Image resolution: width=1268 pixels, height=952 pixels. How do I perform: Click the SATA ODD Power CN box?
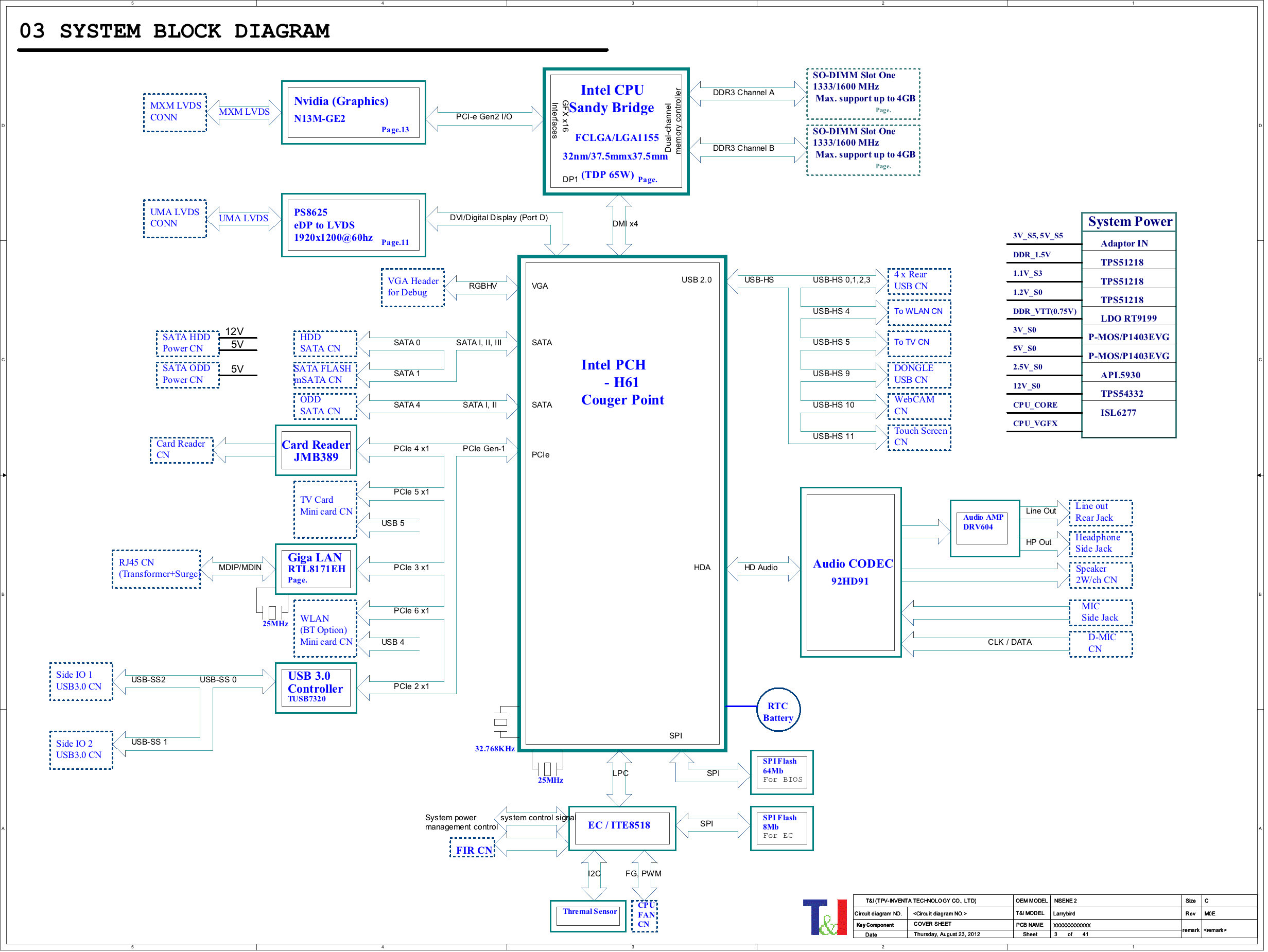(x=188, y=377)
